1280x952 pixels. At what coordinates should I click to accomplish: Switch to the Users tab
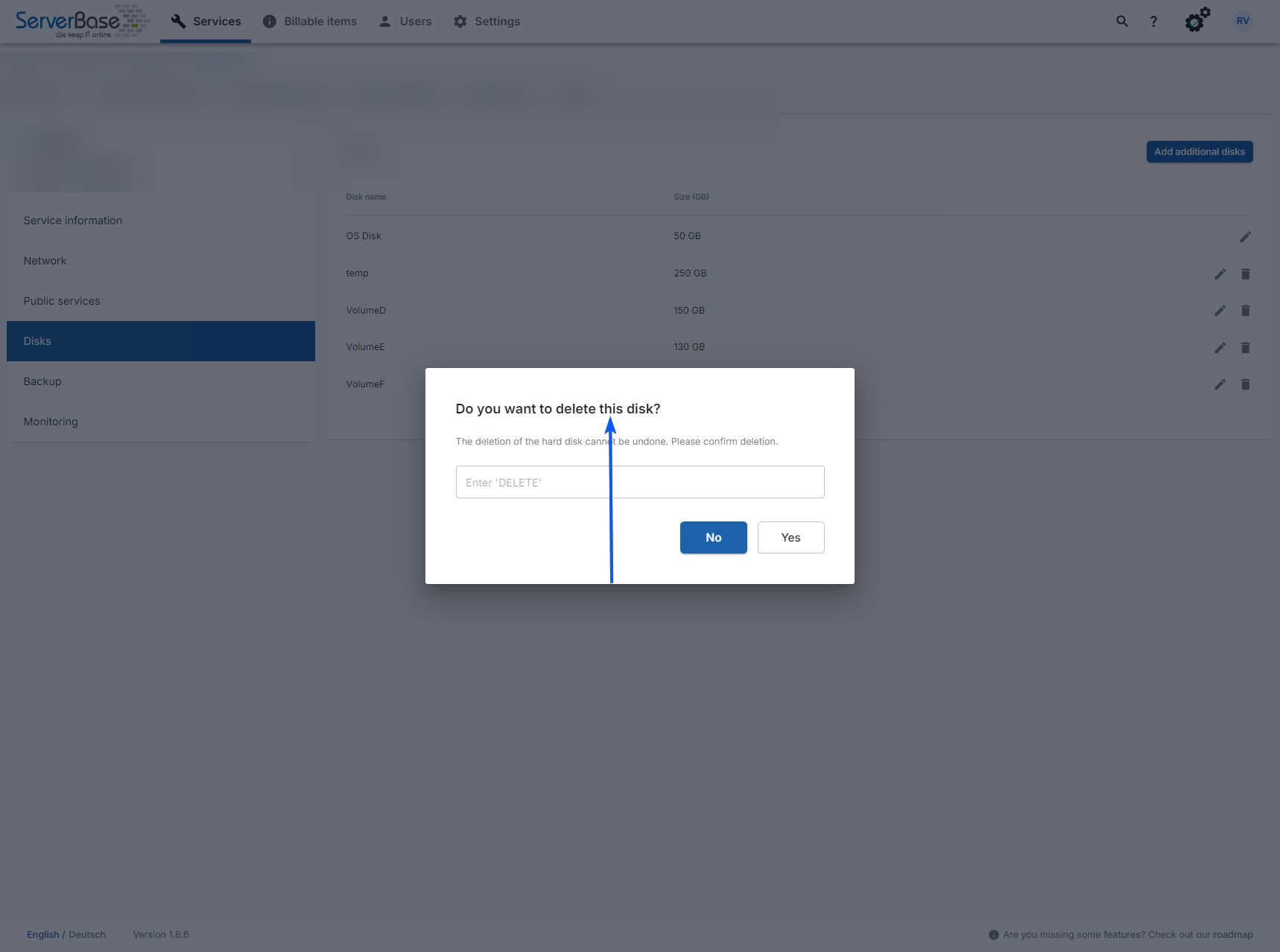click(405, 22)
